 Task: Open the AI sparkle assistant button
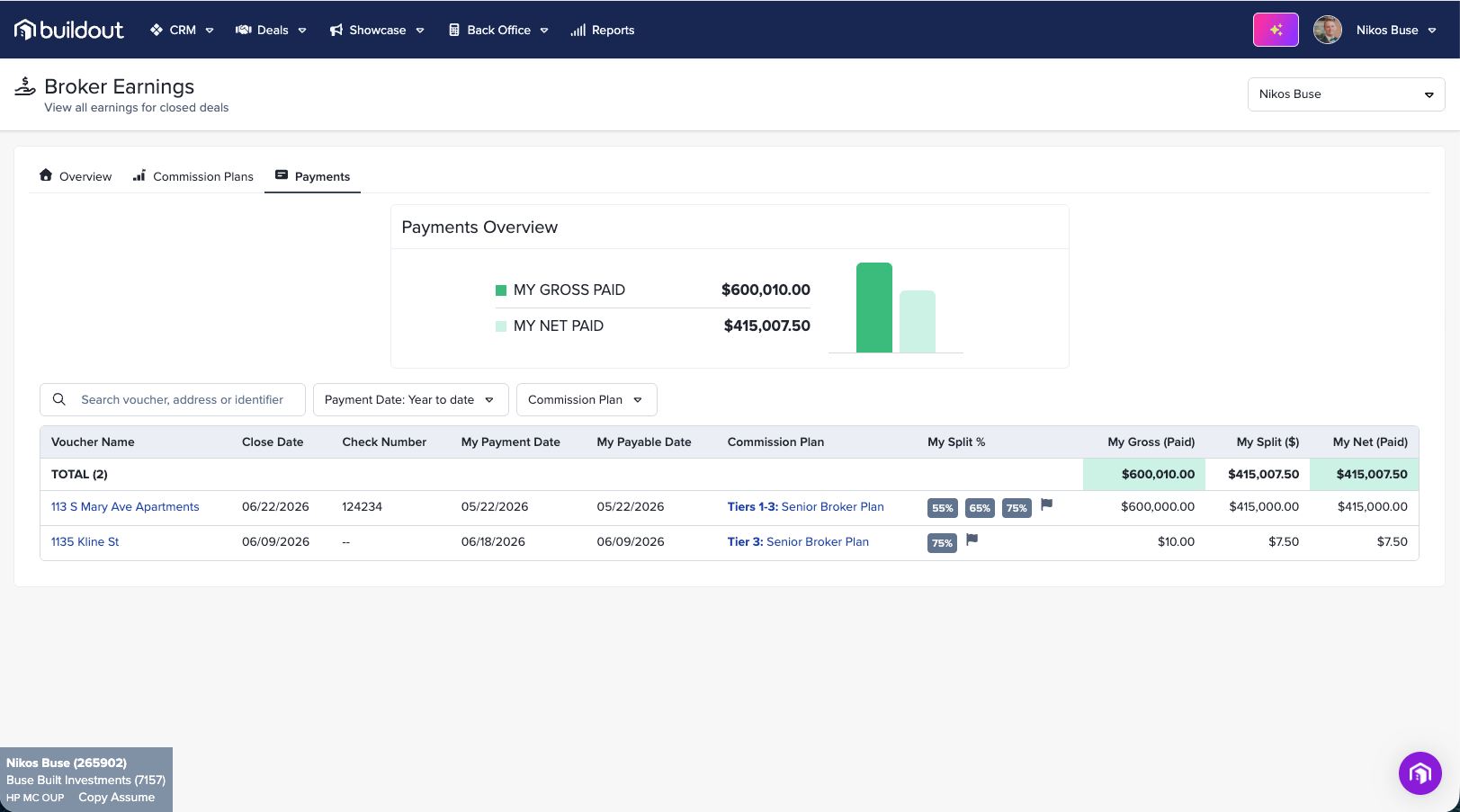(x=1276, y=30)
